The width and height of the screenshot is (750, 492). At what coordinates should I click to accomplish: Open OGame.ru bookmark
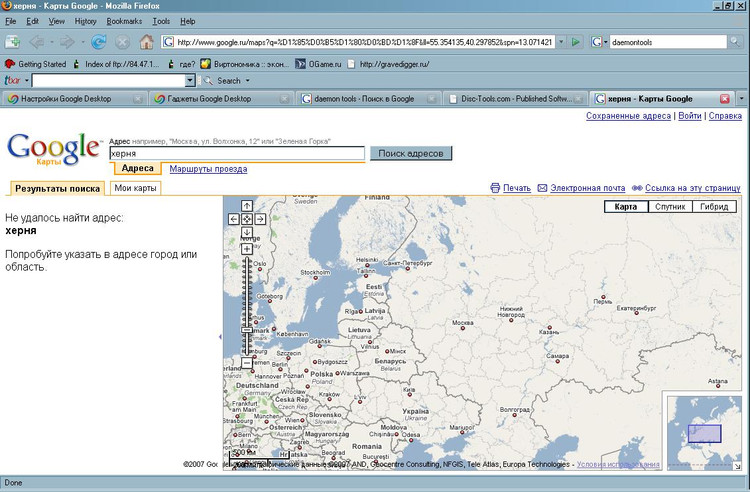[x=318, y=64]
